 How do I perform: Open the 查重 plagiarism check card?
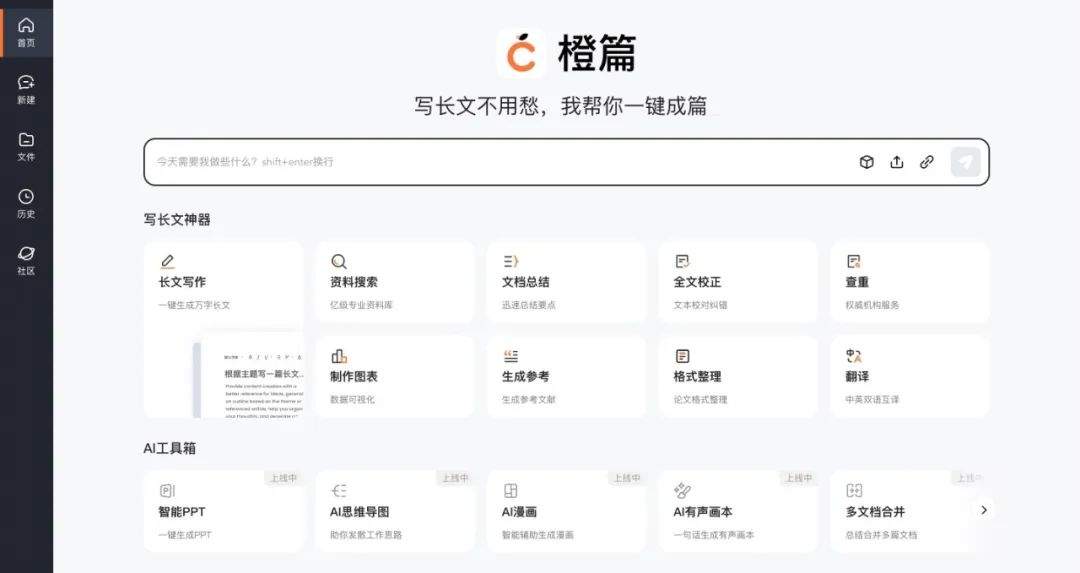click(910, 282)
